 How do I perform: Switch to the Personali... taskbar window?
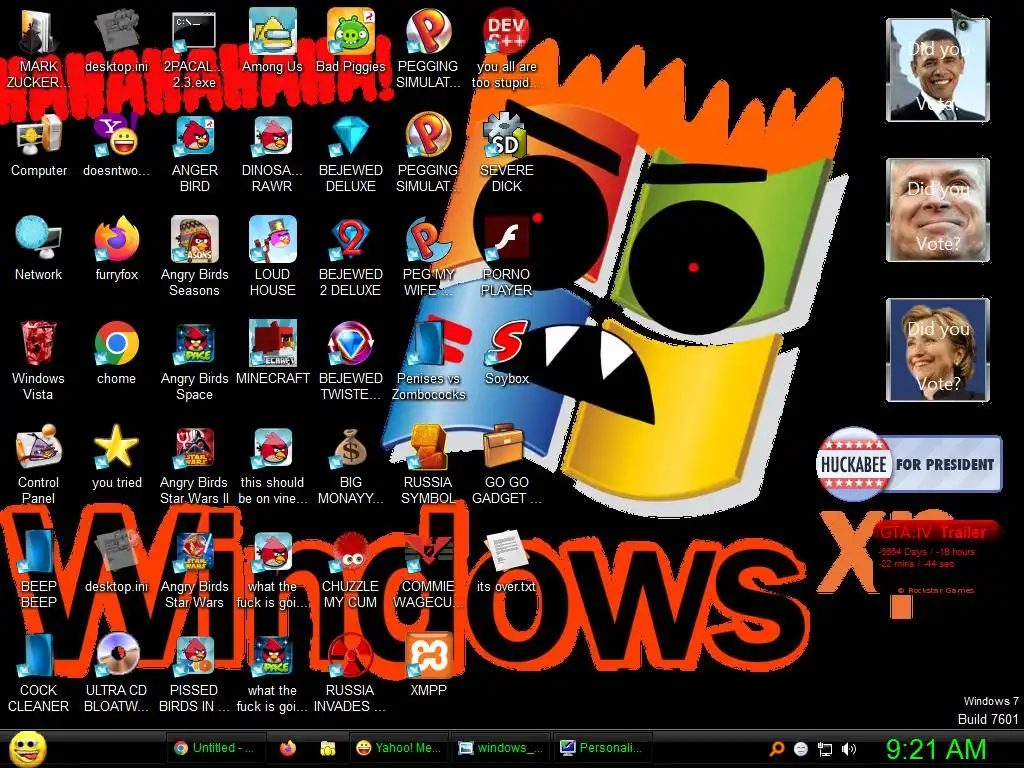(x=603, y=748)
